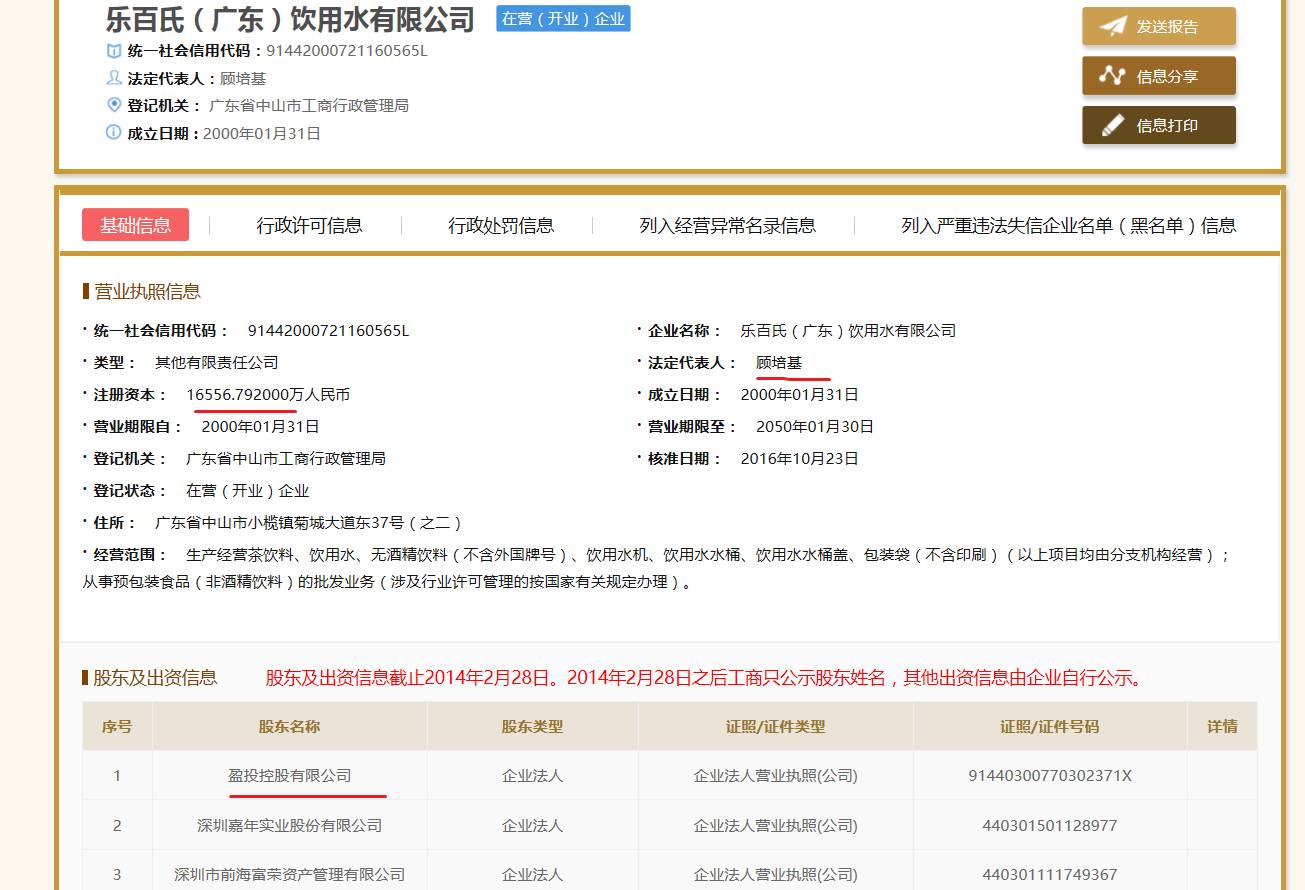Open shareholder 盈投控股有限公司

pyautogui.click(x=290, y=776)
